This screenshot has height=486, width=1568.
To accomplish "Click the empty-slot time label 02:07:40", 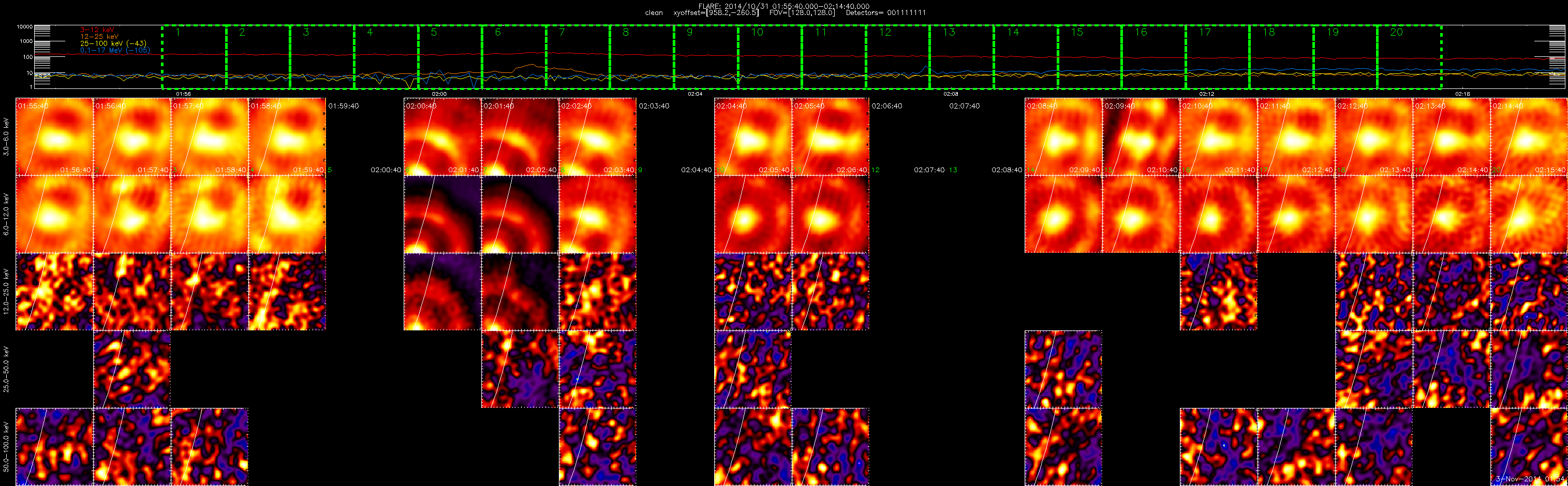I will (965, 106).
